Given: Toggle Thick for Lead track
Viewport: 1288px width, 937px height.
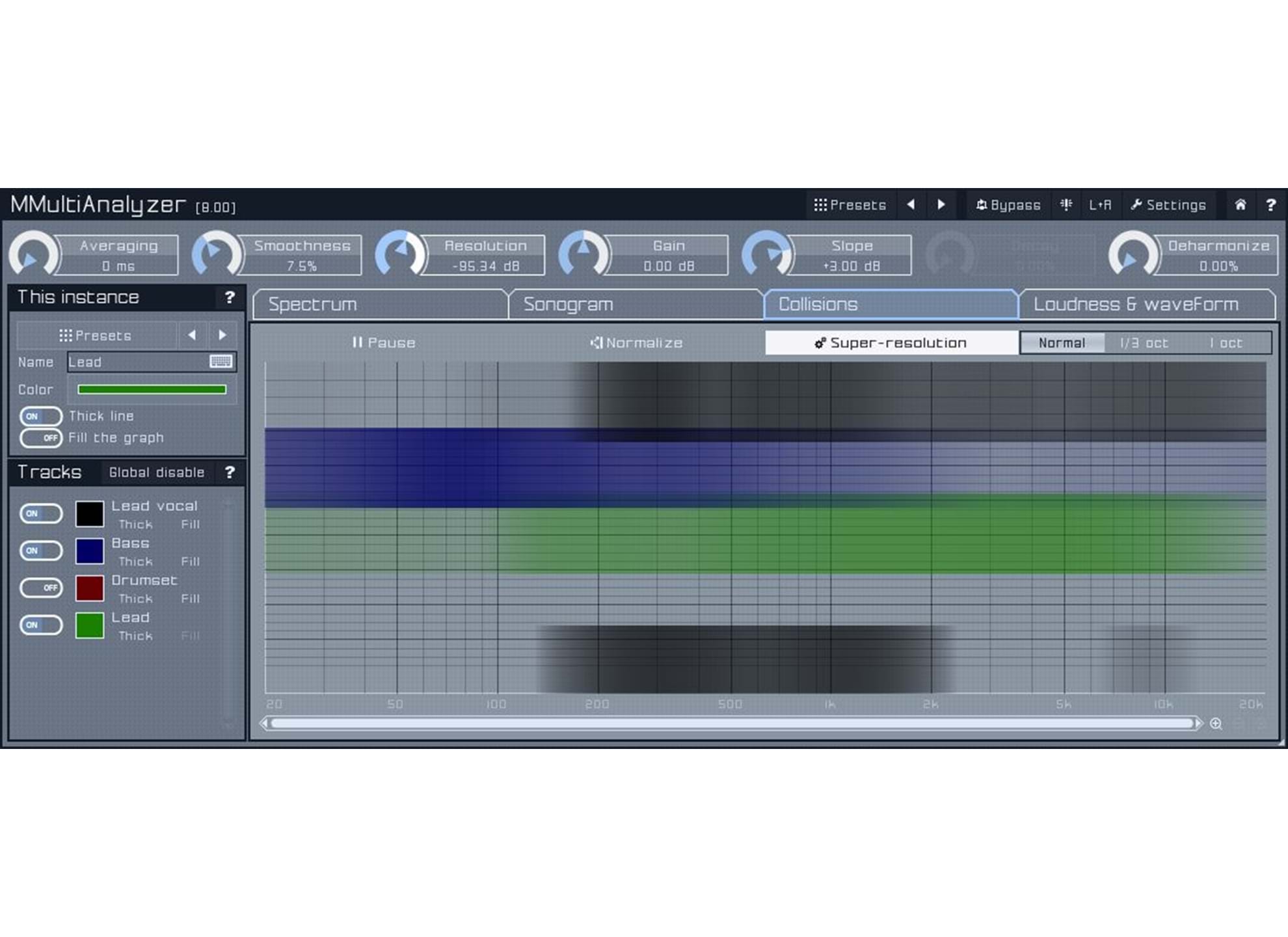Looking at the screenshot, I should [x=136, y=636].
